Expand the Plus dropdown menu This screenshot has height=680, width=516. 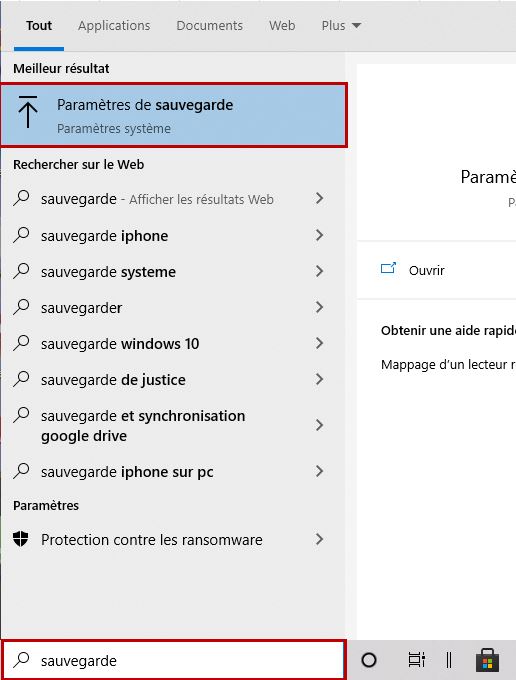341,26
